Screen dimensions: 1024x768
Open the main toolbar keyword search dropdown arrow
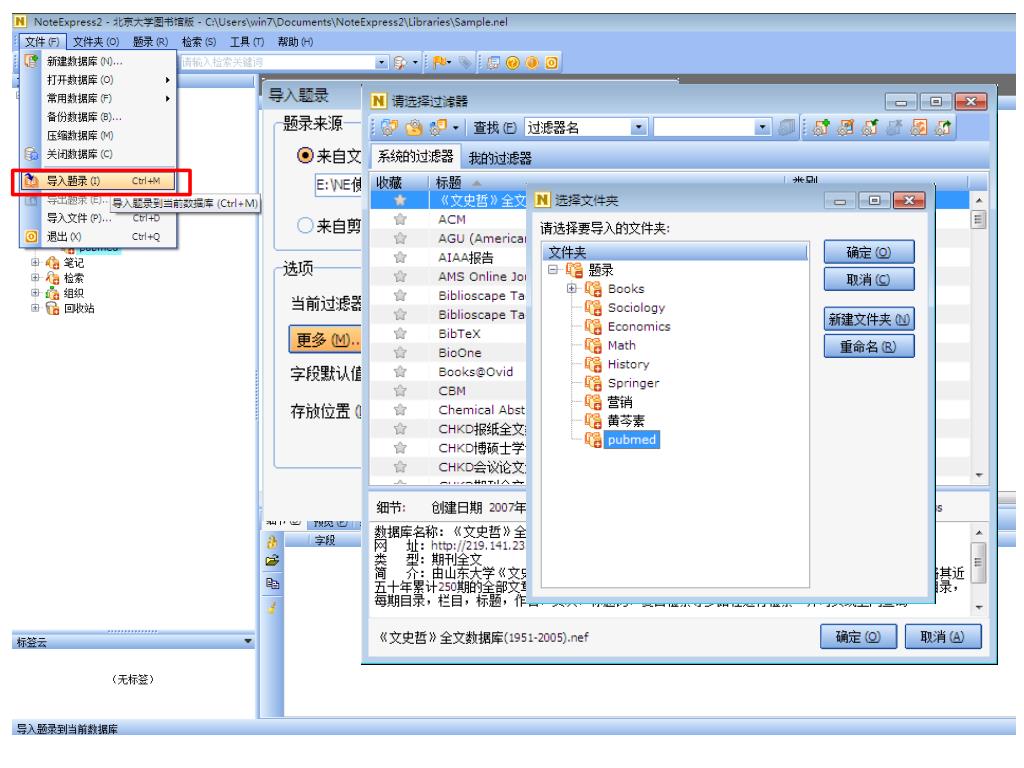click(x=382, y=63)
